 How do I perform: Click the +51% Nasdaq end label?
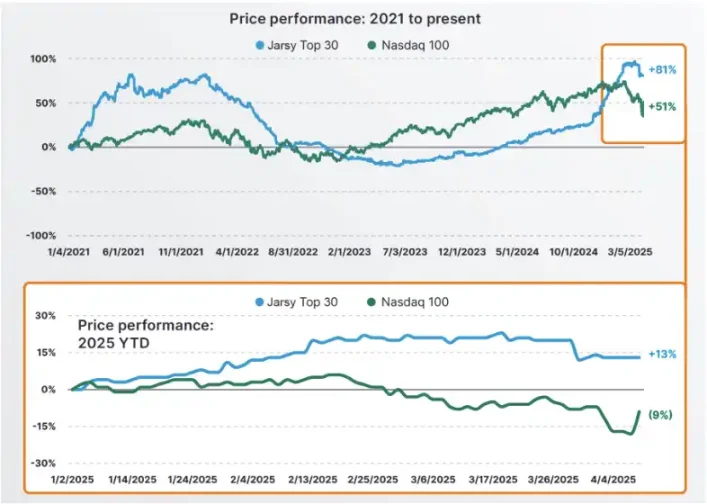coord(662,107)
